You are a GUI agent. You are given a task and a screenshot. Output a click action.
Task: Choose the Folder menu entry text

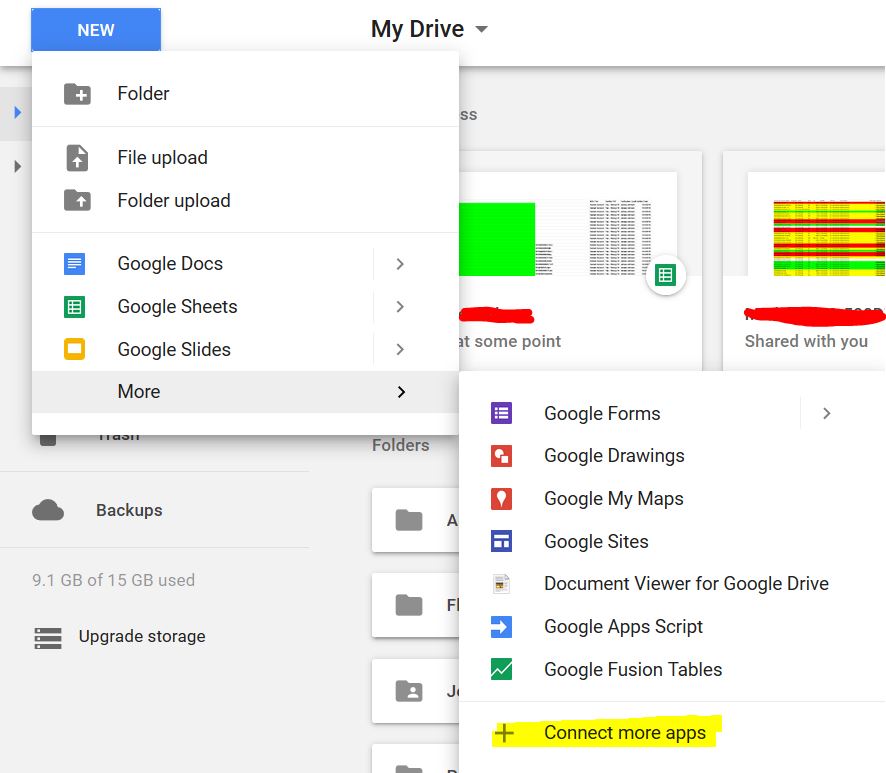coord(143,94)
